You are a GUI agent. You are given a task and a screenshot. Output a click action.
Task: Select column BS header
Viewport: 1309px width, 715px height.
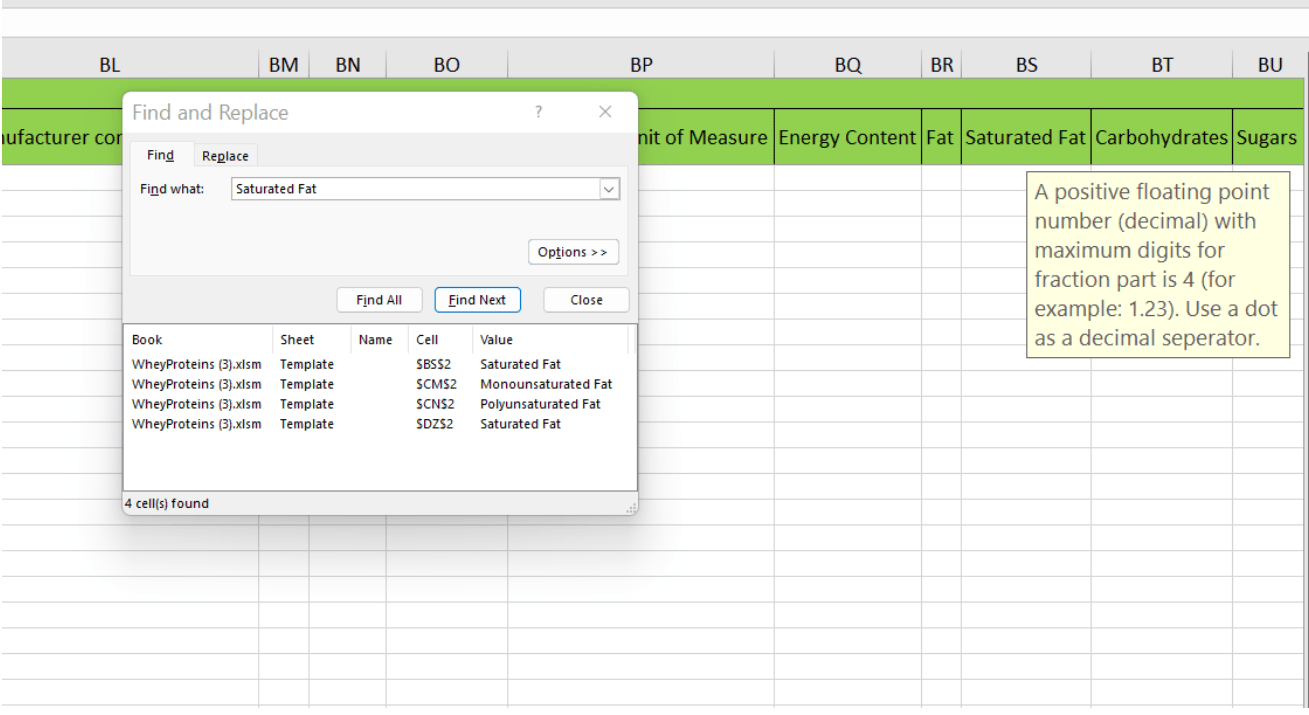(x=1026, y=65)
